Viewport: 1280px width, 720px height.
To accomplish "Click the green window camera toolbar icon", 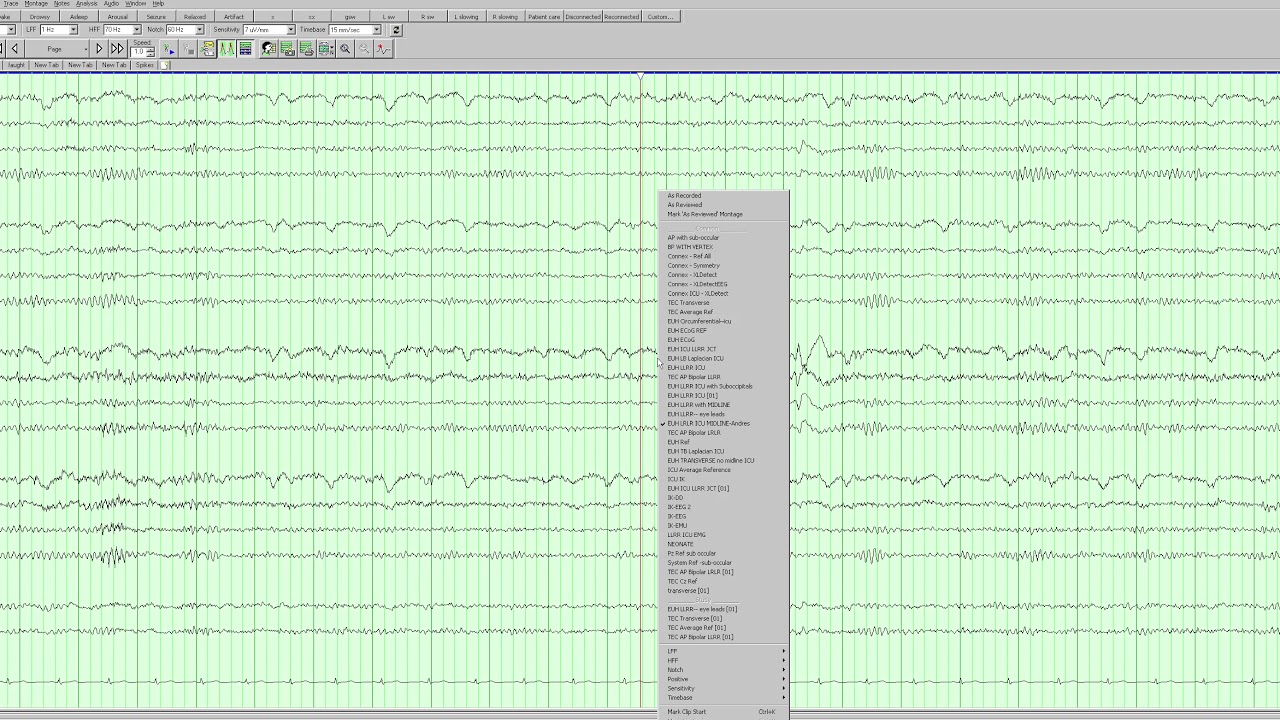I will pos(288,49).
